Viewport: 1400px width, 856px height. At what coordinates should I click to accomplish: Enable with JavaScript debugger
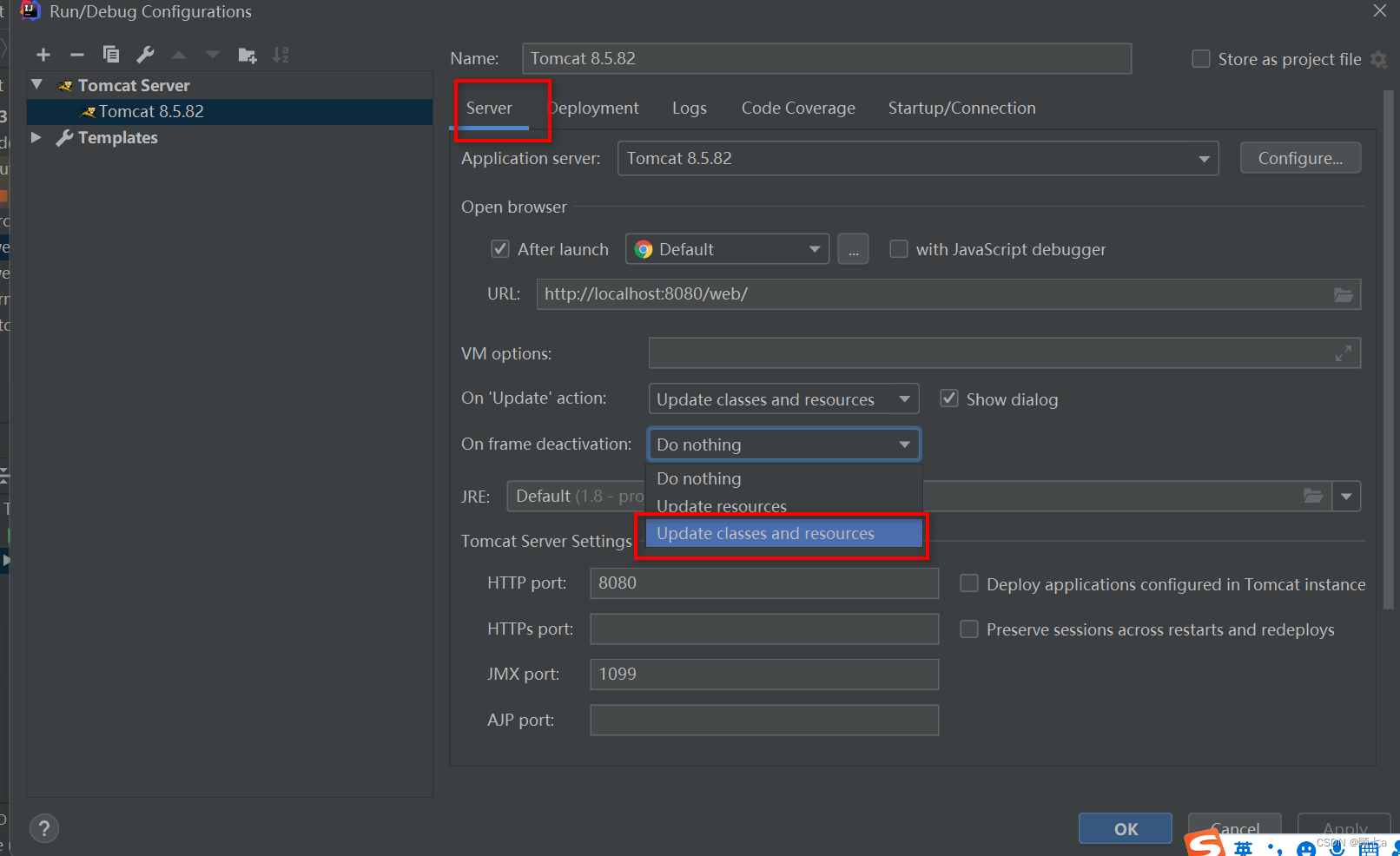pos(899,249)
